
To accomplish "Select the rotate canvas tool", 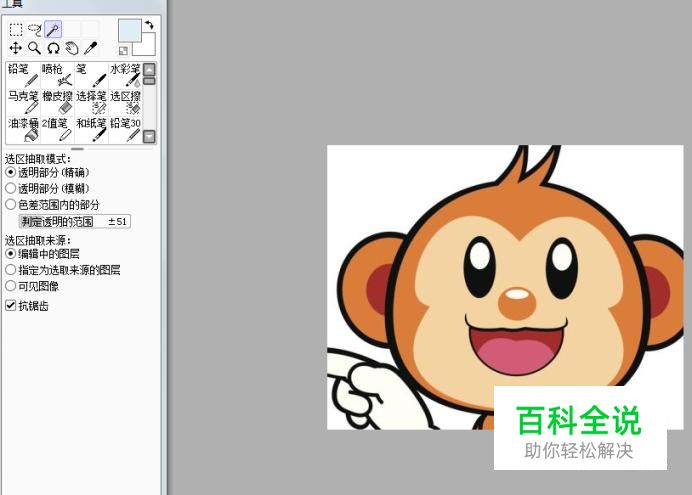I will tap(52, 48).
